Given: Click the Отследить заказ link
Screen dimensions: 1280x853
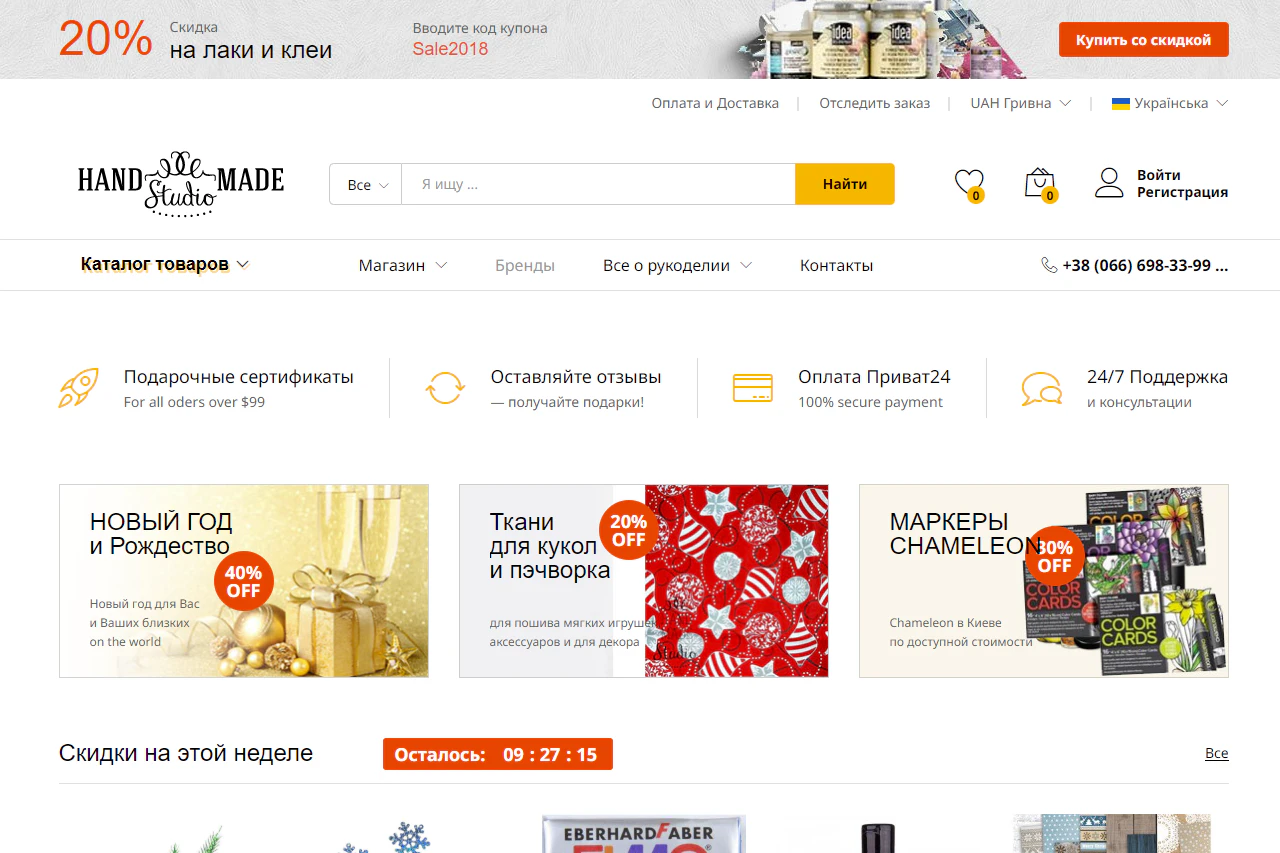Looking at the screenshot, I should click(874, 103).
